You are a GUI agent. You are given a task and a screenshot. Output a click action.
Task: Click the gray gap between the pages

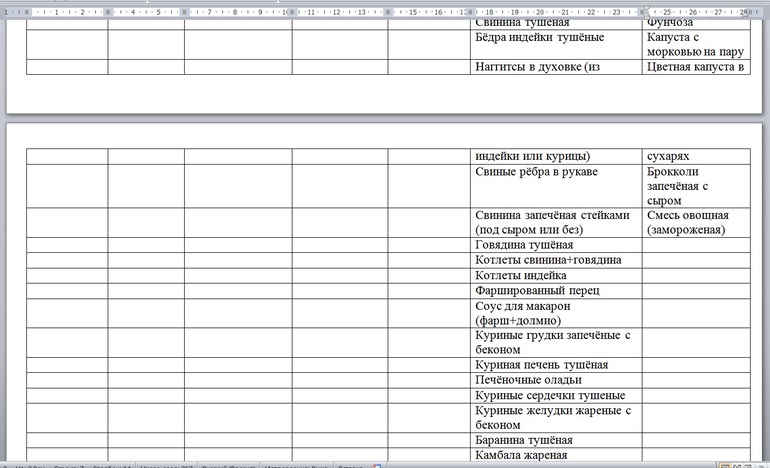pos(385,118)
